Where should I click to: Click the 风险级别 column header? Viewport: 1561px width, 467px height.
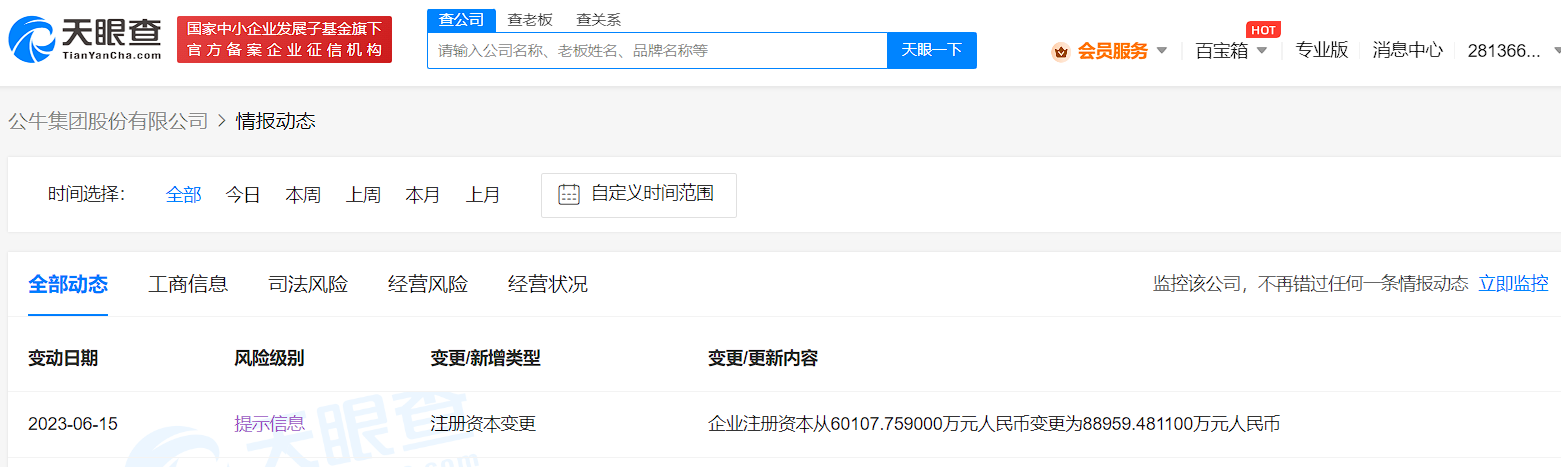[x=269, y=358]
